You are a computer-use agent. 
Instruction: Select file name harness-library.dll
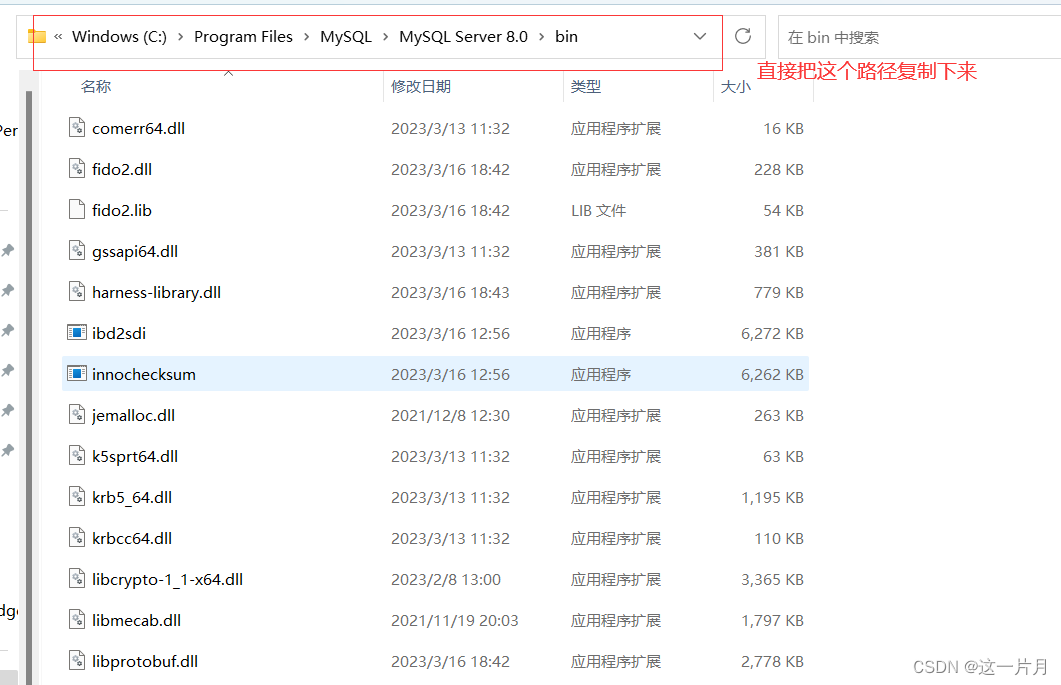(156, 292)
